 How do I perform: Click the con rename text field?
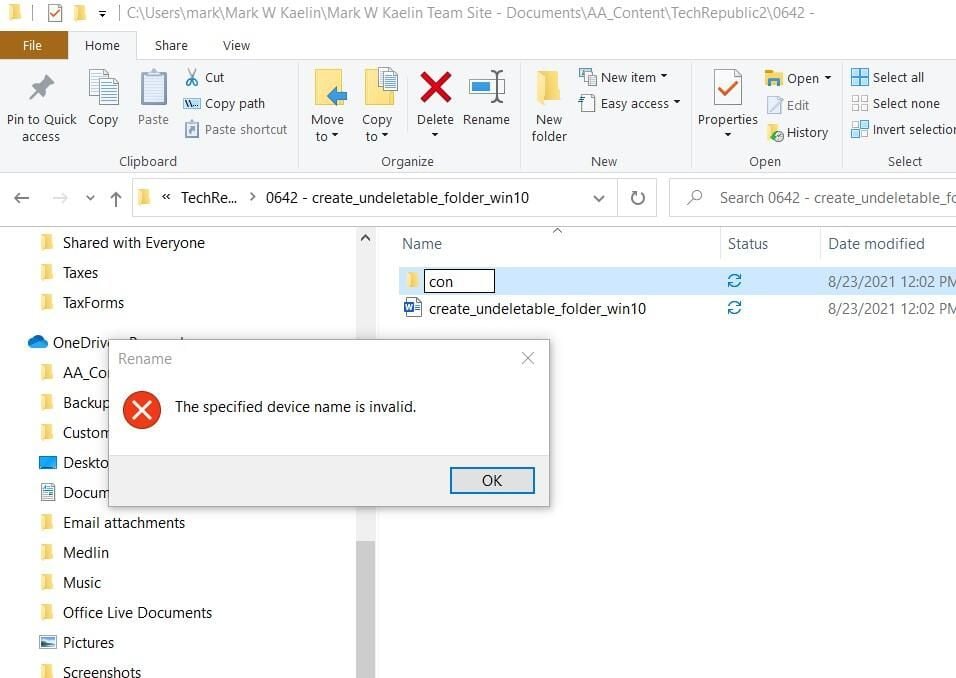coord(459,281)
